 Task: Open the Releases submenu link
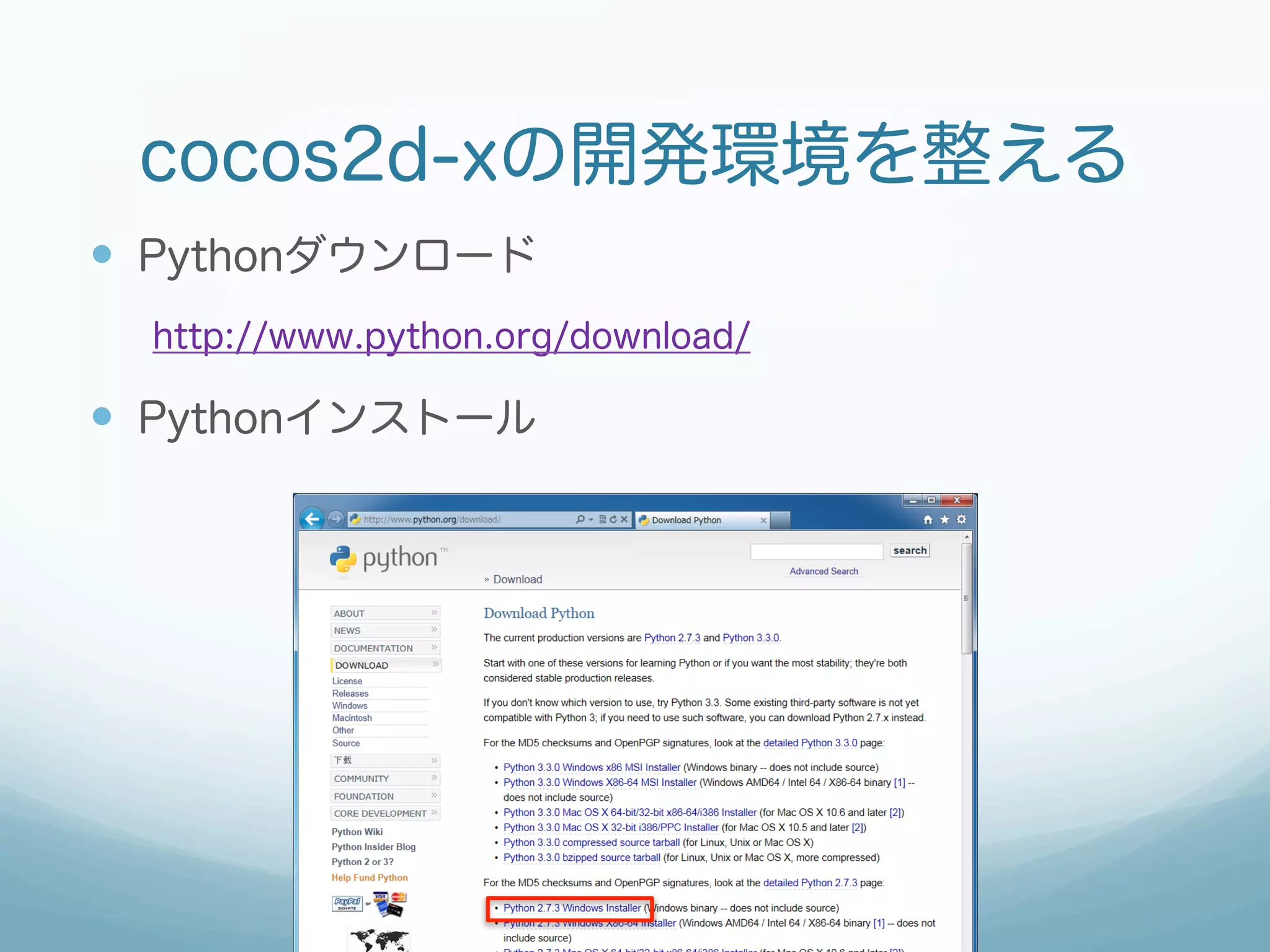[350, 694]
